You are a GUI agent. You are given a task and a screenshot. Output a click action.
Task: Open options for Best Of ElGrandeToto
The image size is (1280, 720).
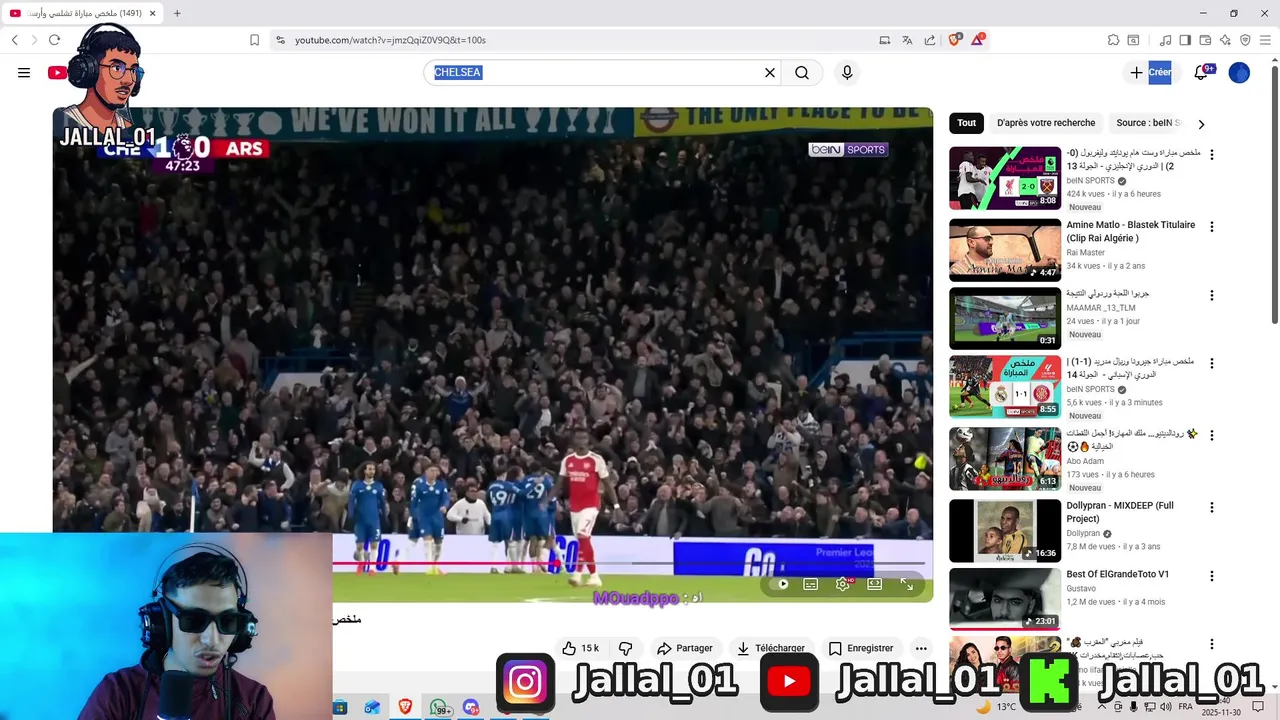1212,576
